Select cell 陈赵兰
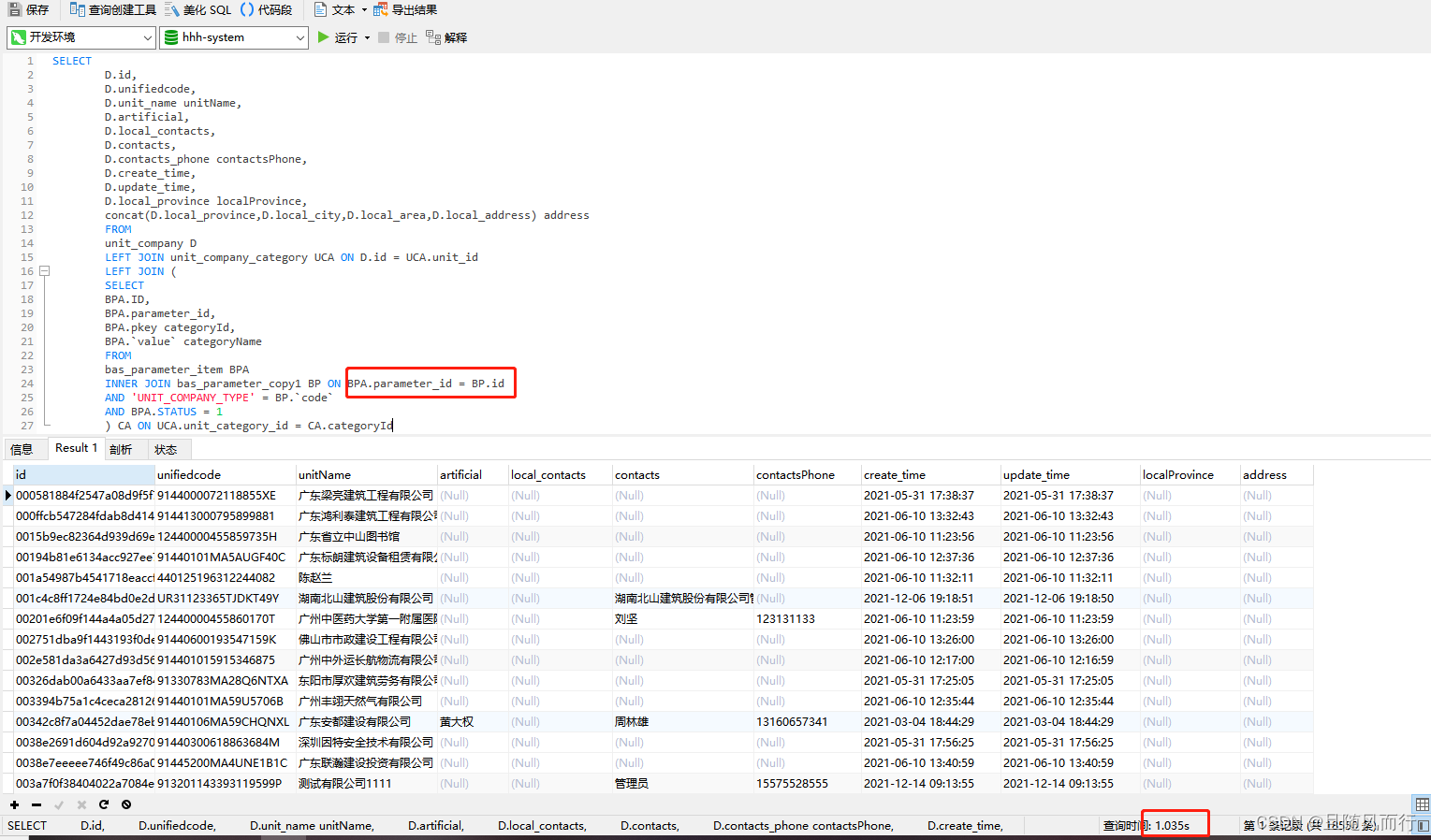This screenshot has width=1431, height=840. point(366,577)
